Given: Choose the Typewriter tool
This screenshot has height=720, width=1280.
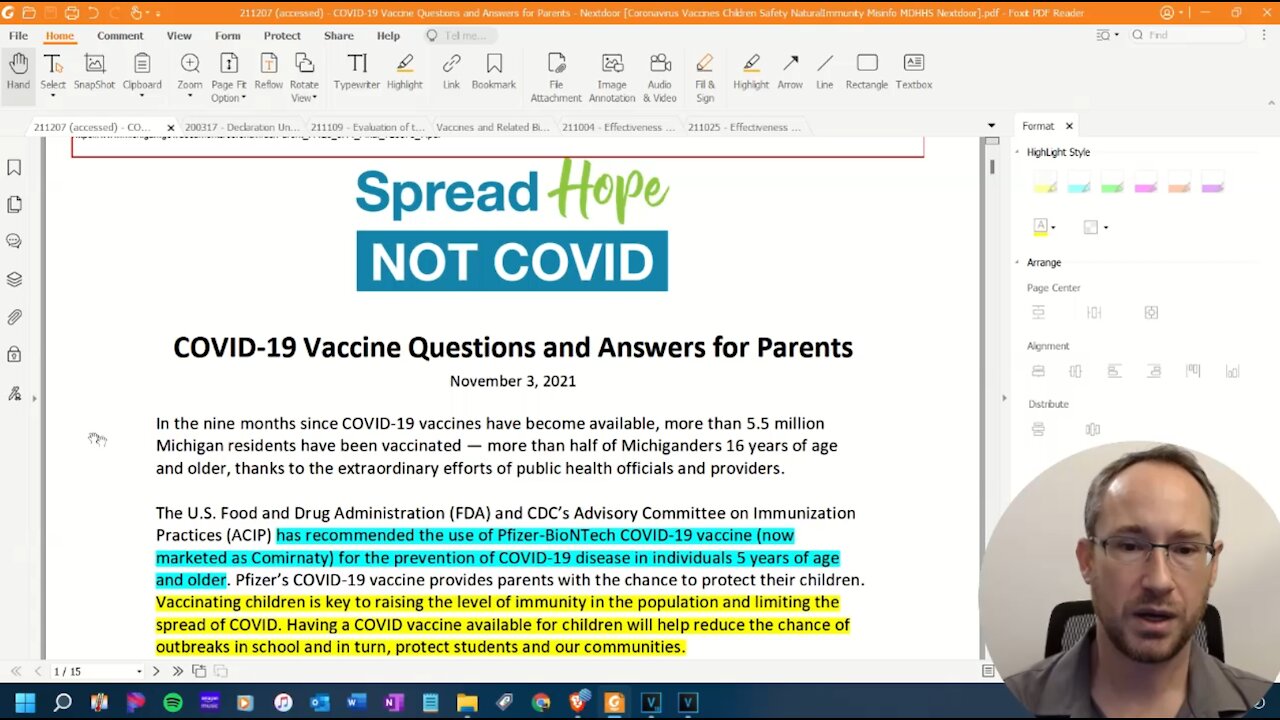Looking at the screenshot, I should click(356, 72).
